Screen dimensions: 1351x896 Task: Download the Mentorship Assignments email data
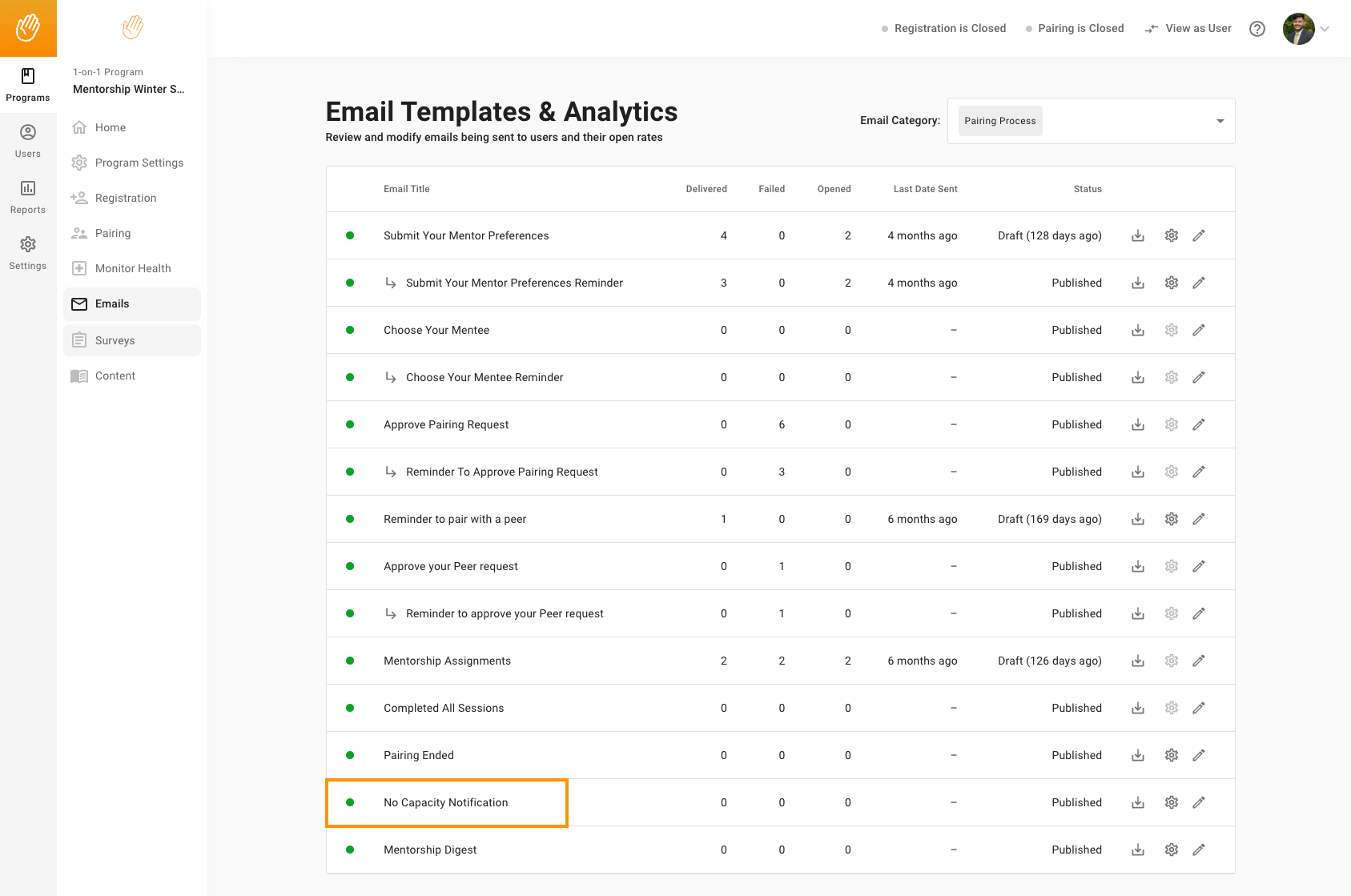[x=1137, y=661]
